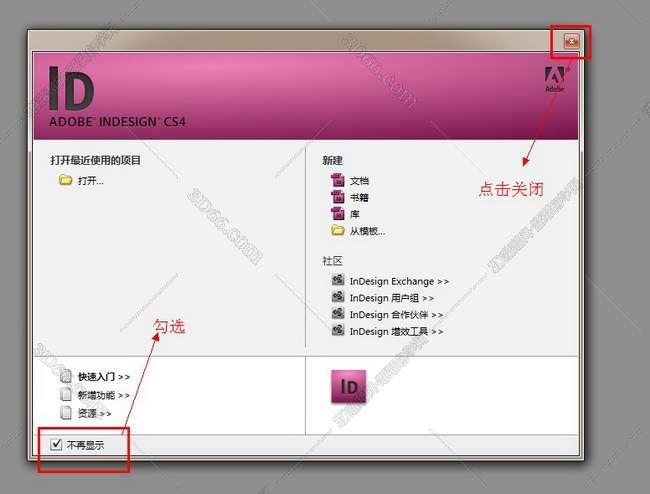Click the folder icon beside 打开...
Viewport: 650px width, 494px height.
(65, 180)
